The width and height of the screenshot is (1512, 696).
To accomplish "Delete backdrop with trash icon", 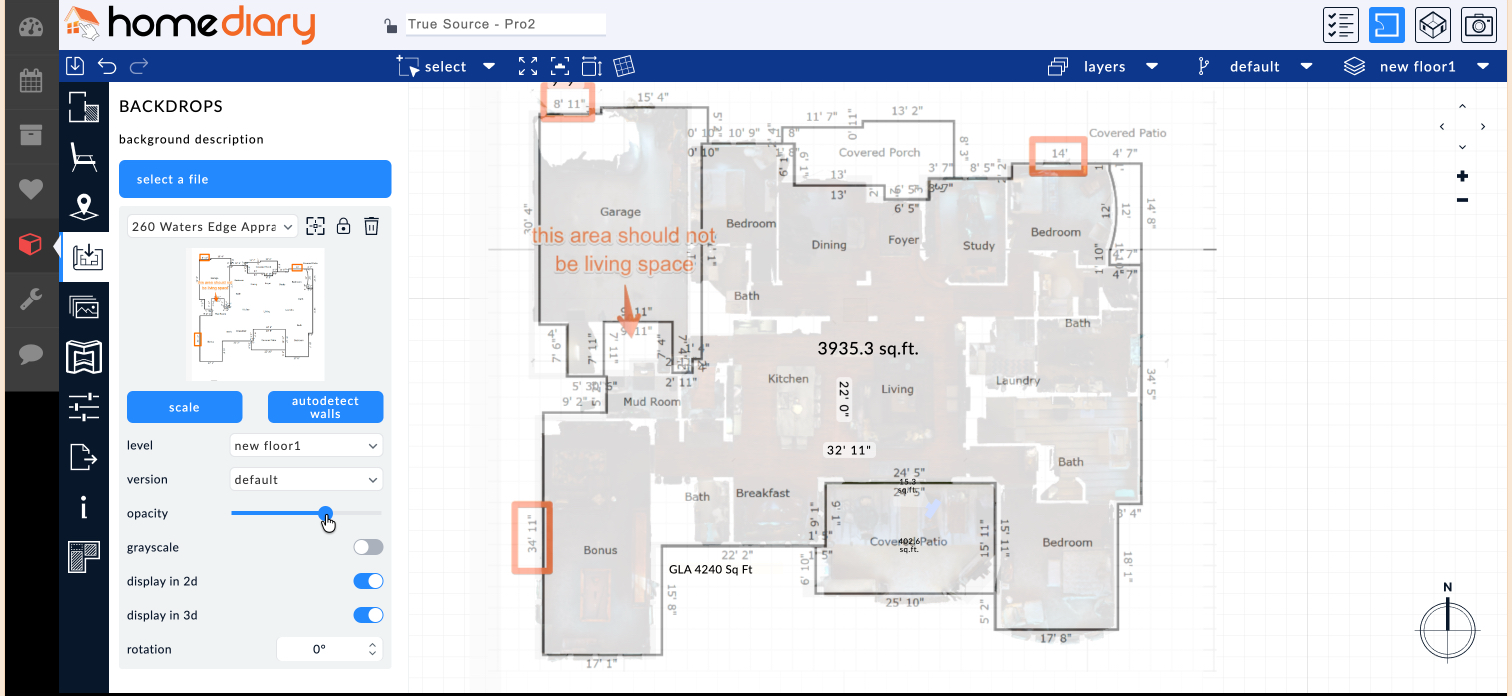I will (x=371, y=226).
